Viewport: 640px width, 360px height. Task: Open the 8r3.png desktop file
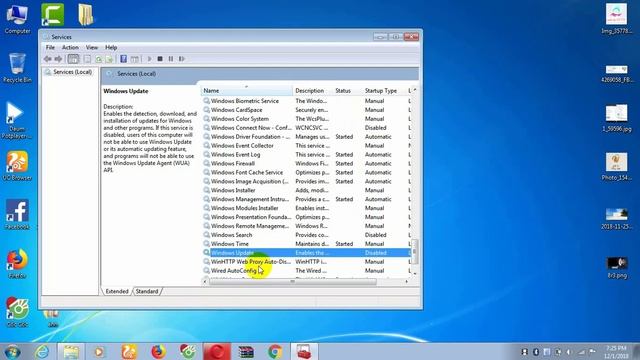[617, 267]
